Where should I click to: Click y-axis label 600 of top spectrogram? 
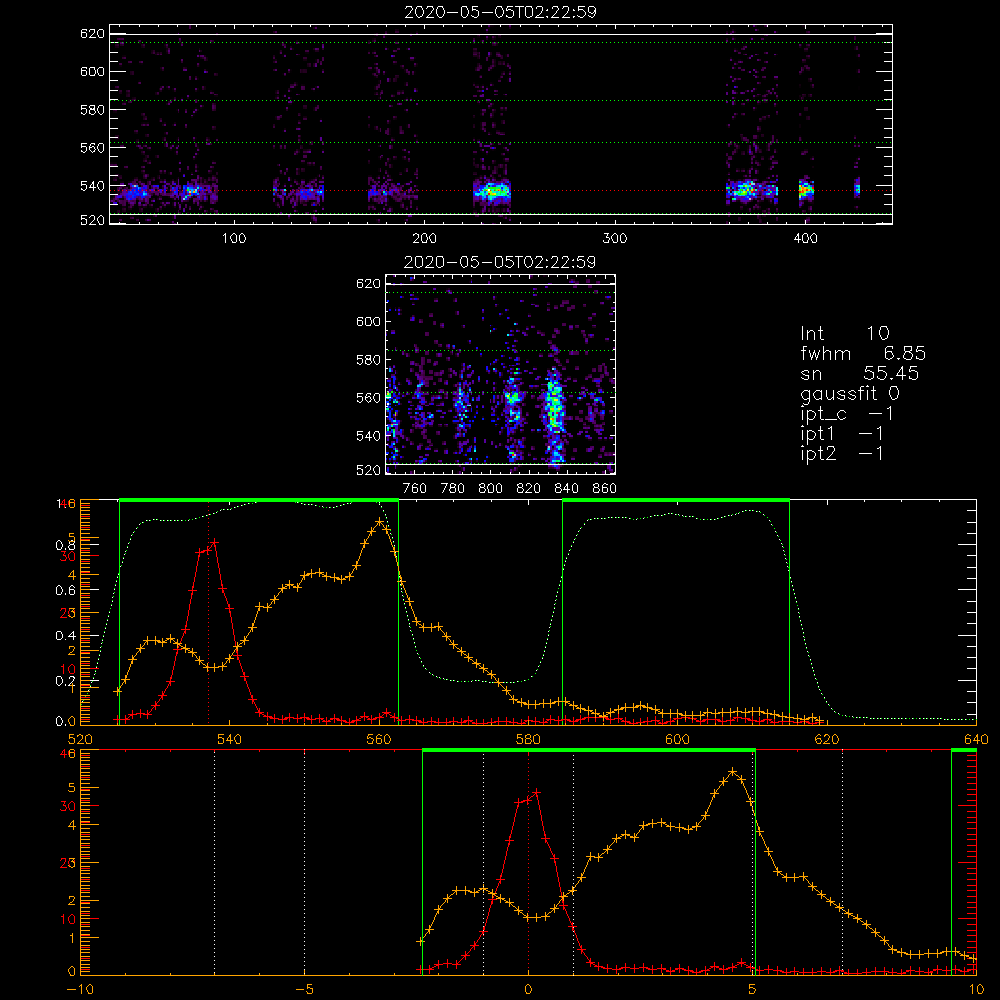(92, 71)
